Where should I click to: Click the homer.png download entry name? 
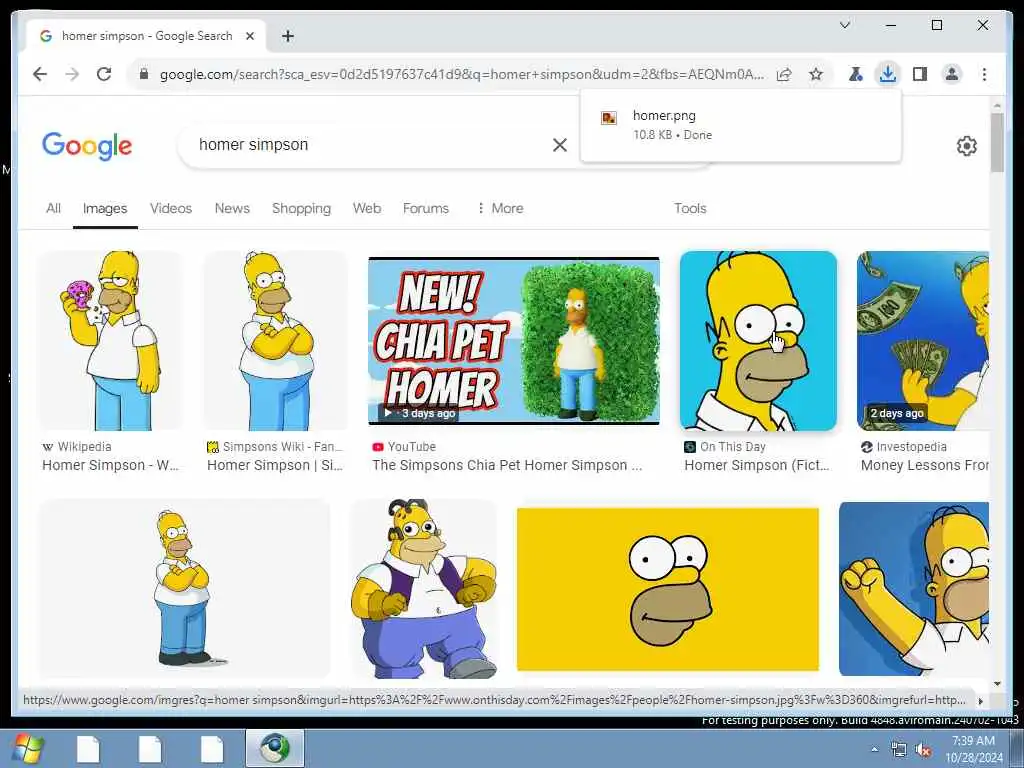coord(664,116)
